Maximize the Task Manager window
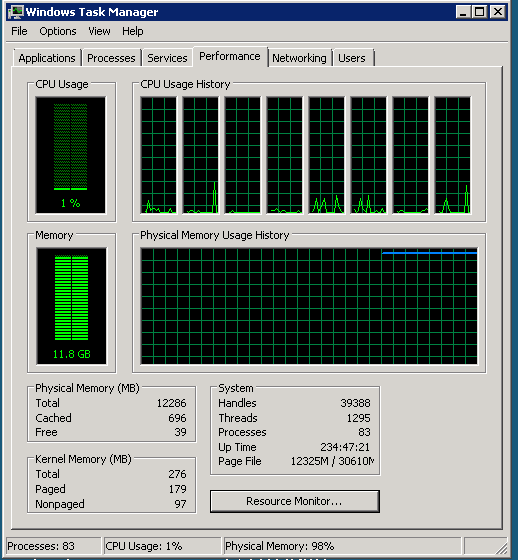This screenshot has height=560, width=518. tap(479, 12)
